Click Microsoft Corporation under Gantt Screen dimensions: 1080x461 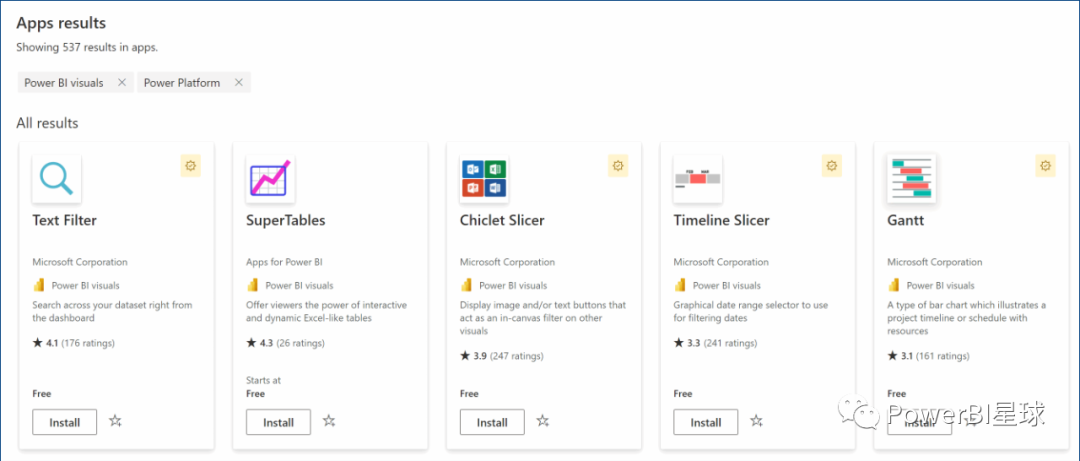click(x=935, y=262)
